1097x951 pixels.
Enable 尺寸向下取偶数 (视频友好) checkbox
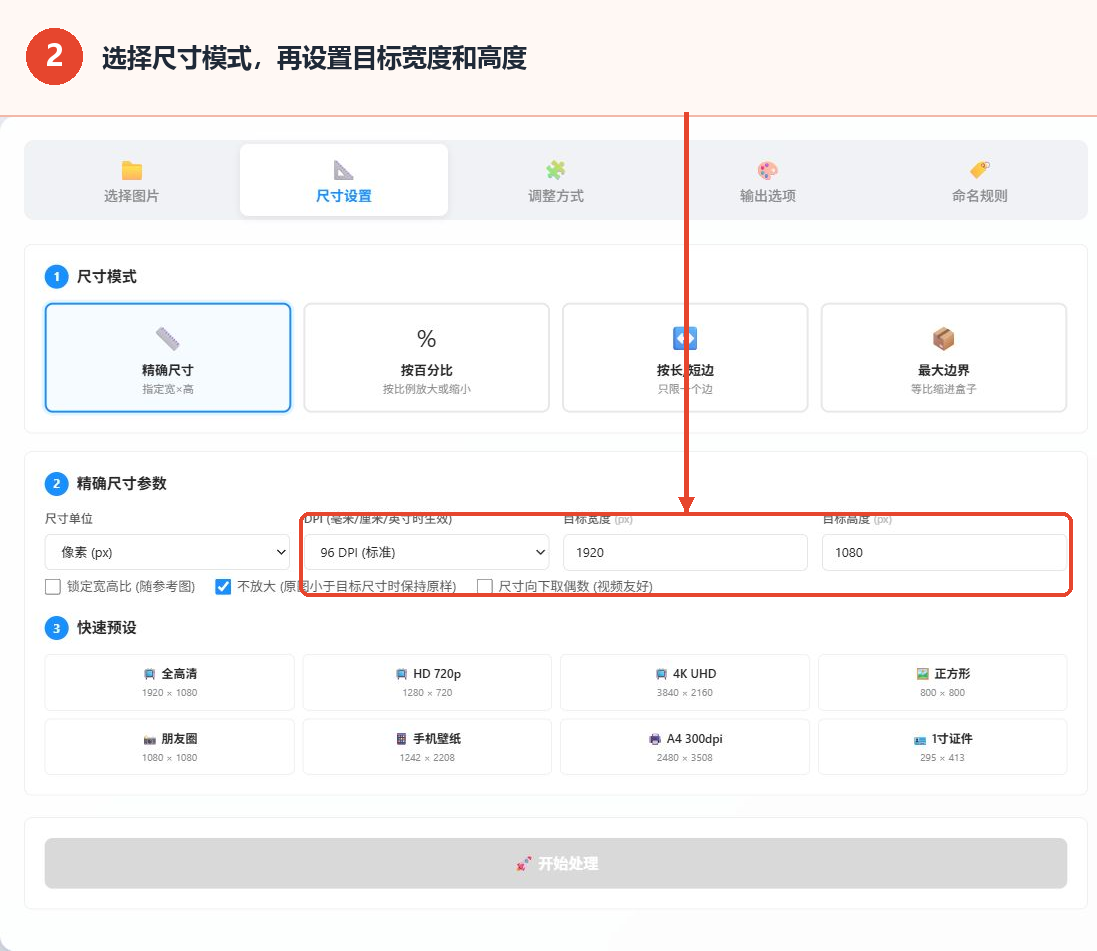484,586
